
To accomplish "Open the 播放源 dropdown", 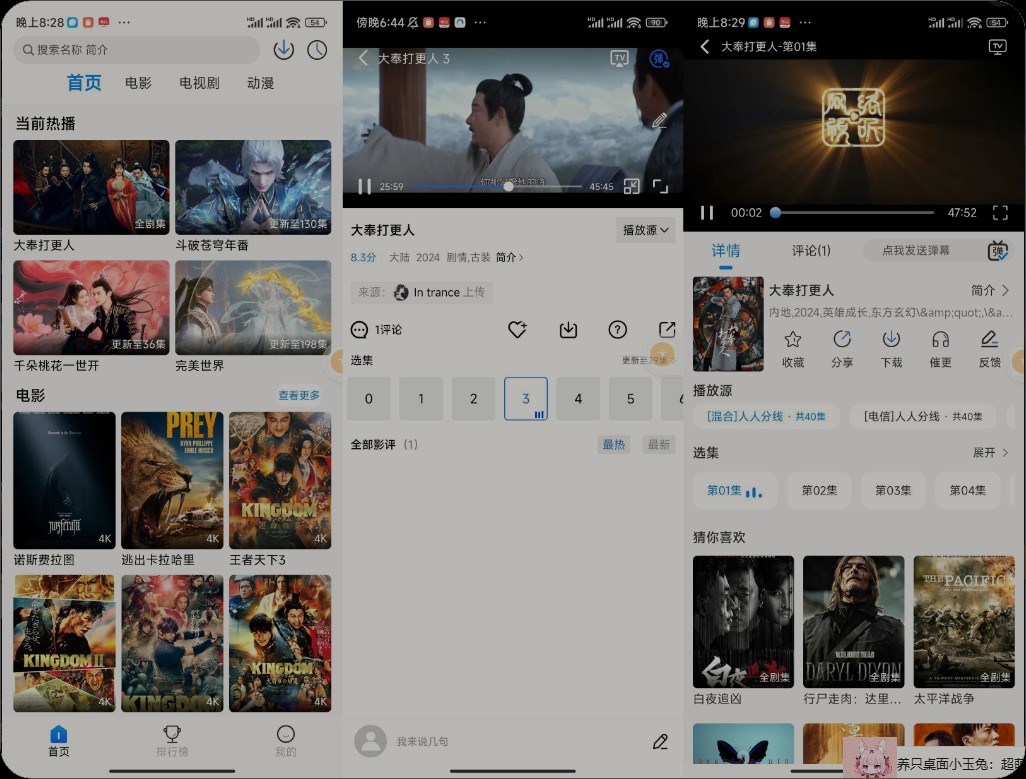I will (x=645, y=230).
